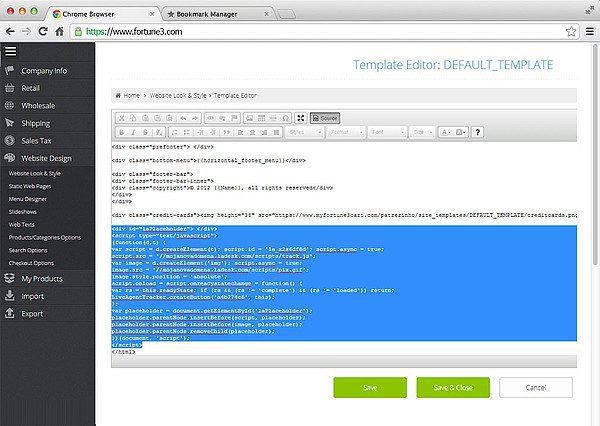Open the Chrome menu icon

pyautogui.click(x=588, y=32)
